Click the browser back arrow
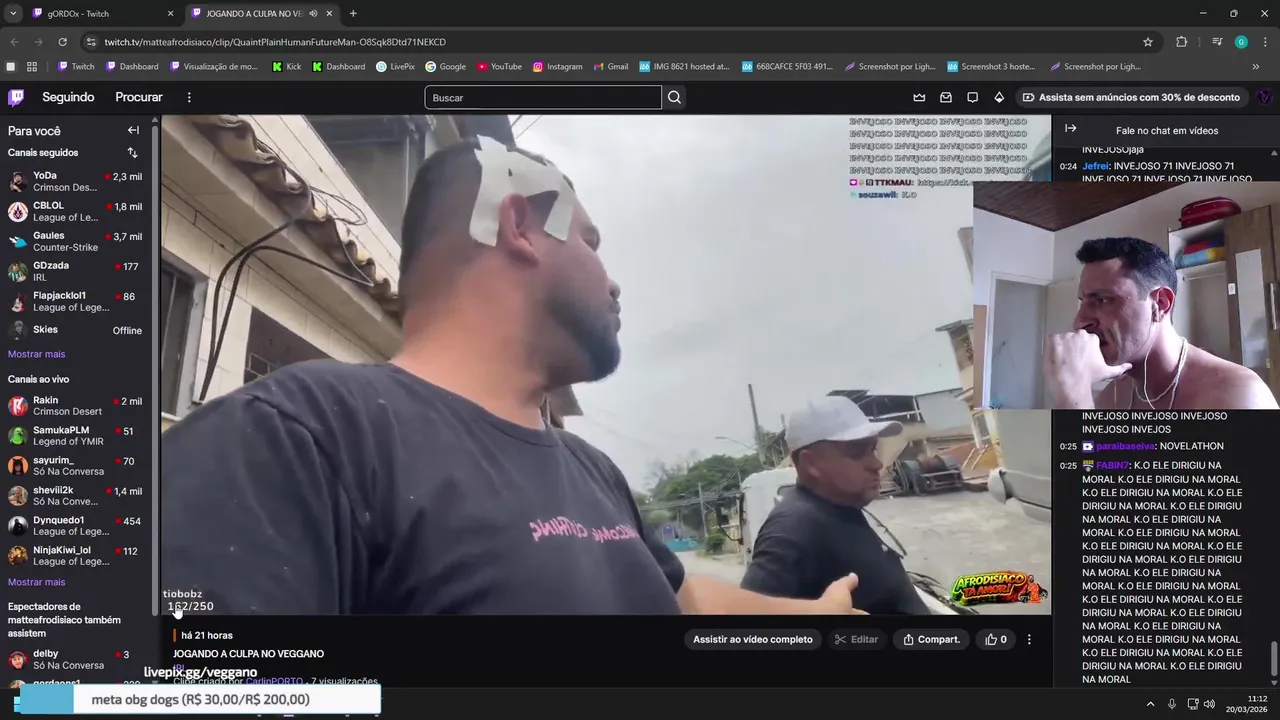 point(14,42)
